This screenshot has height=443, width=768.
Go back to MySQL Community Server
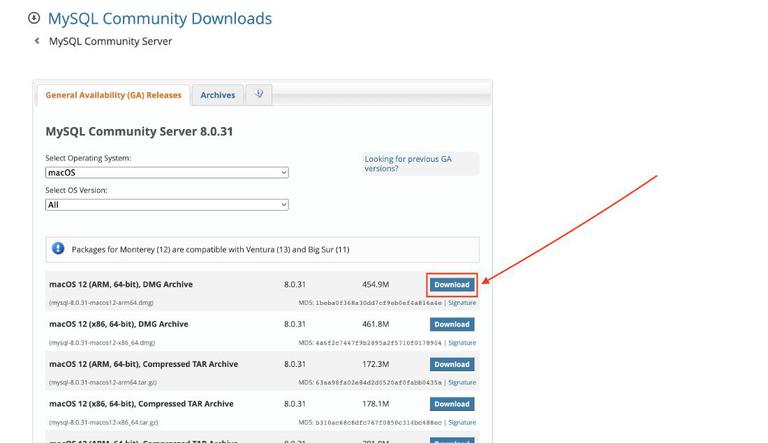pyautogui.click(x=110, y=42)
